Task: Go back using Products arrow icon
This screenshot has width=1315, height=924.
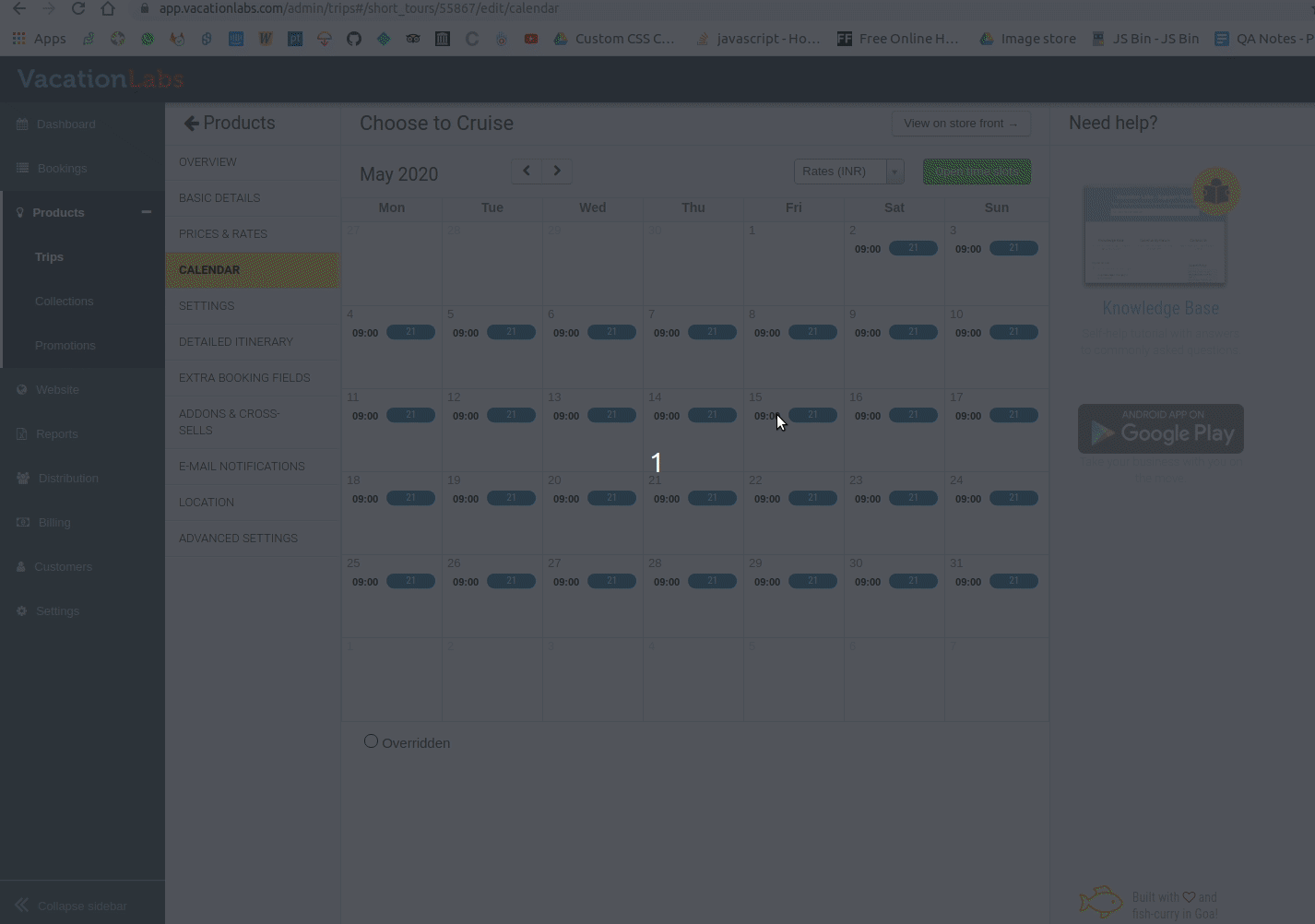Action: [x=191, y=124]
